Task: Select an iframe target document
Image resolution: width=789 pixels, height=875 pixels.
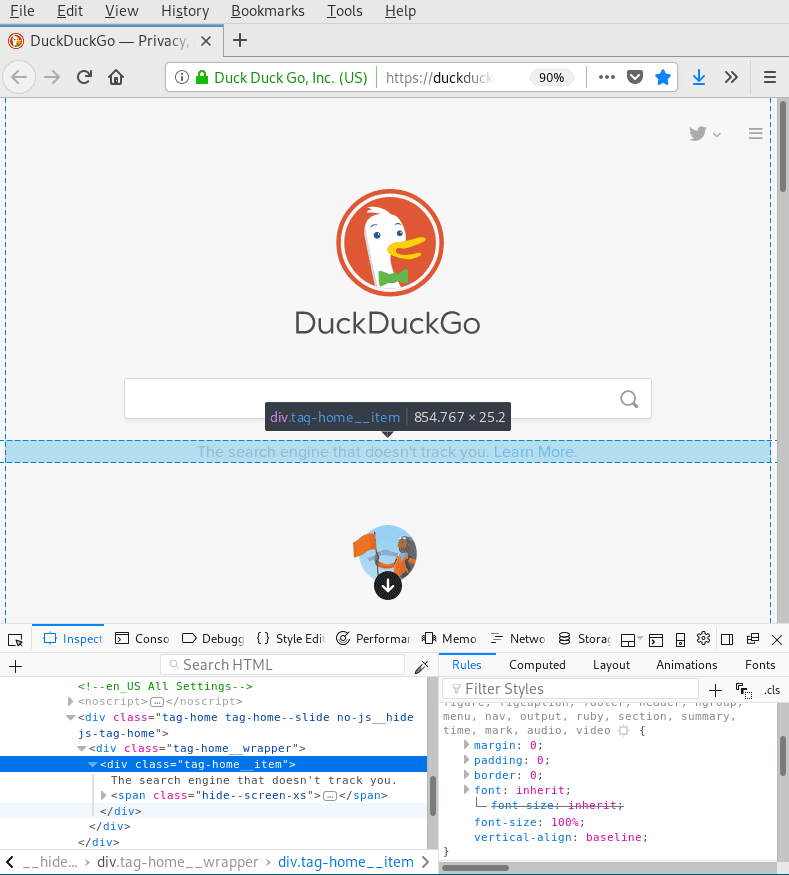Action: [x=632, y=640]
